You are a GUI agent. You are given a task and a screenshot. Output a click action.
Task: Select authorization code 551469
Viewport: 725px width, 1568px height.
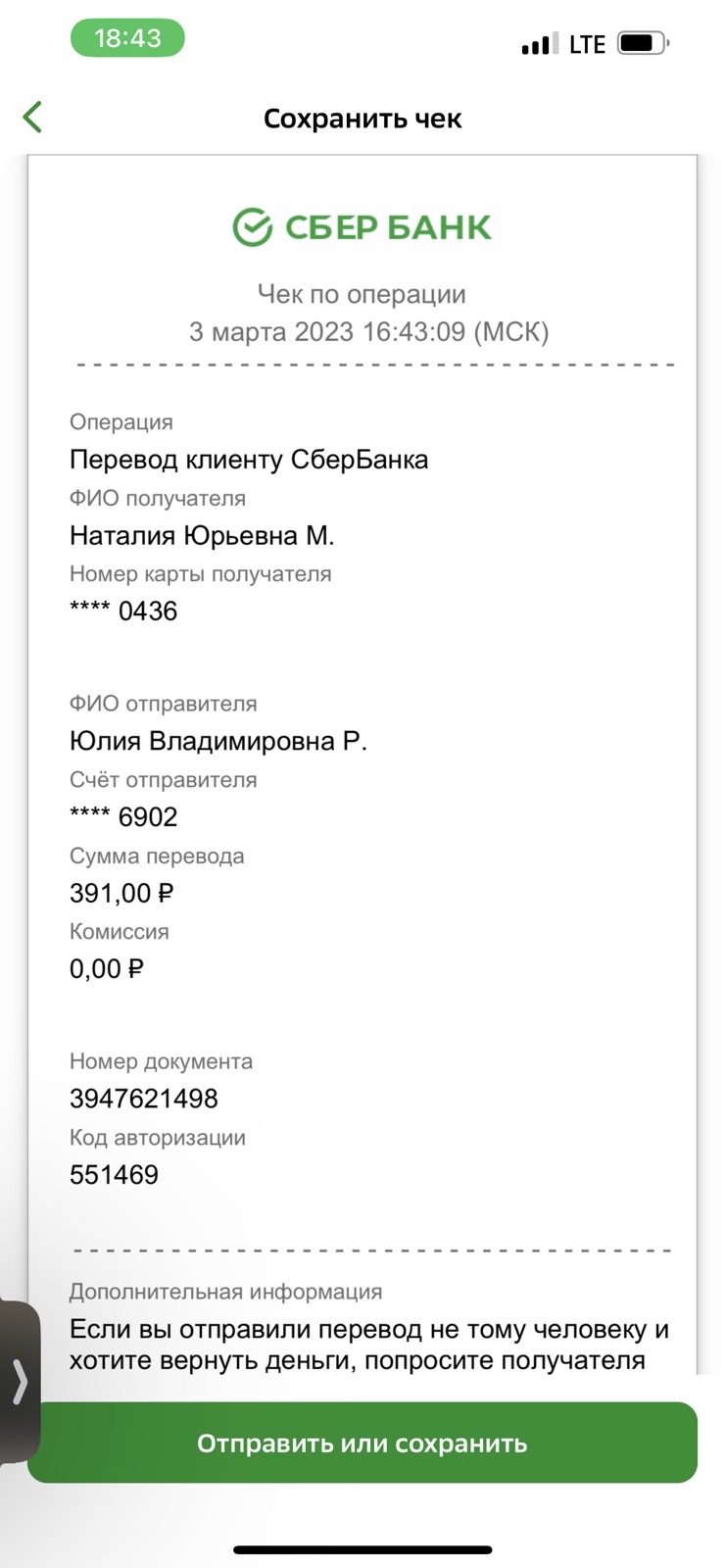click(114, 1175)
